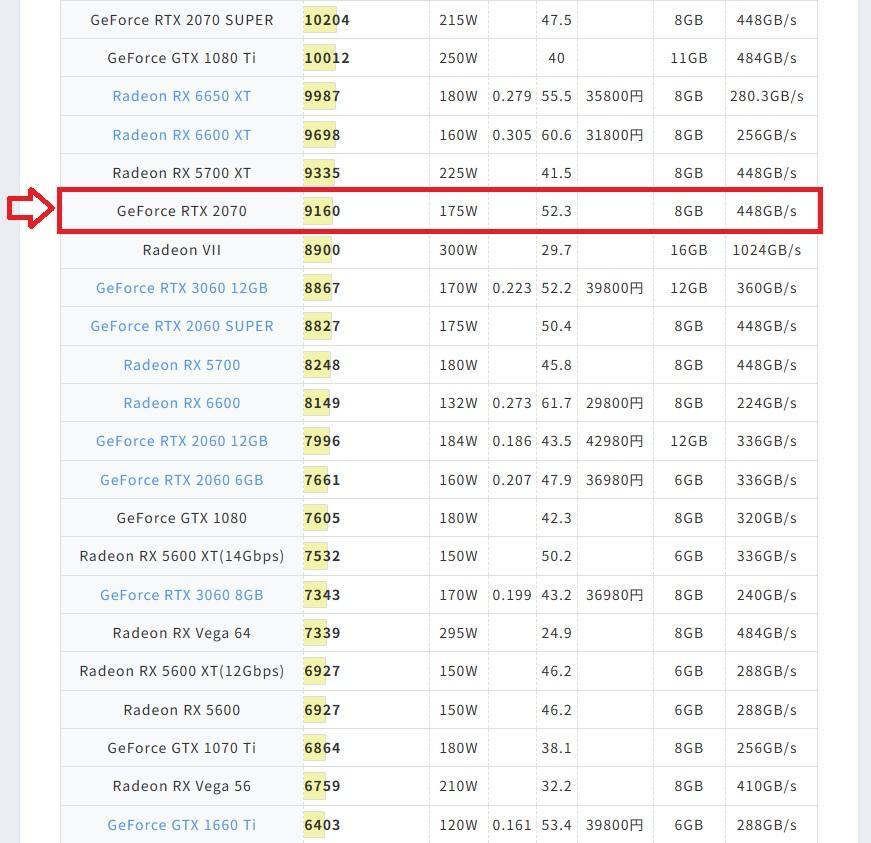871x843 pixels.
Task: Open the Radeon RX 5700 link
Action: tap(182, 365)
